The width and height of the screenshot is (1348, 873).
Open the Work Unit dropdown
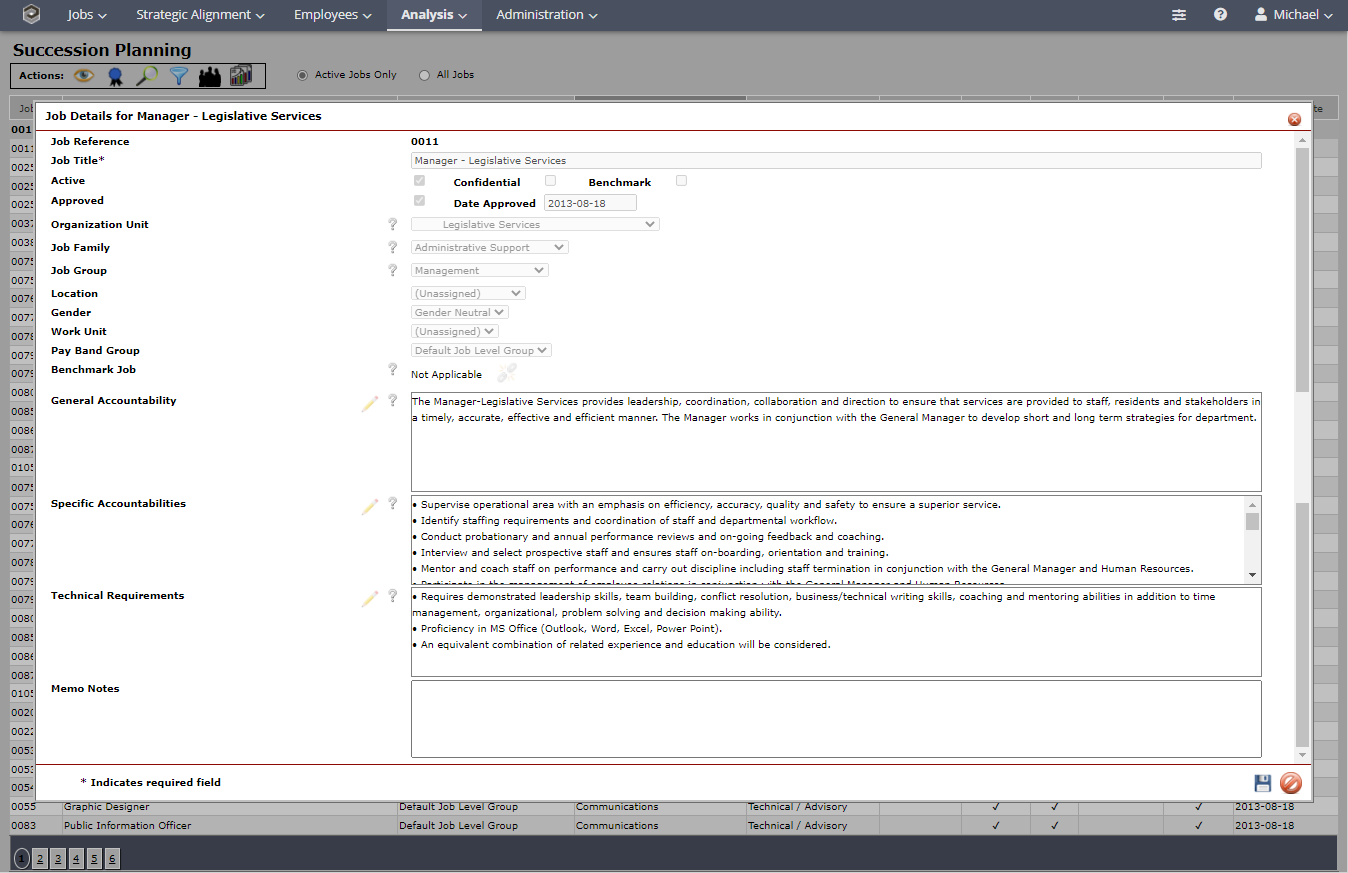click(455, 331)
